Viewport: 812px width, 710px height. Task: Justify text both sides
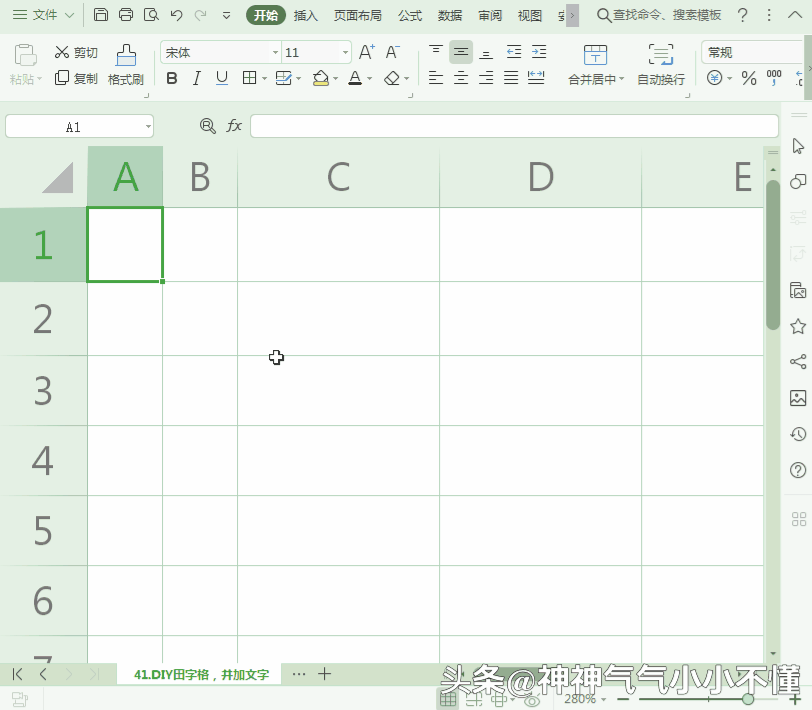pyautogui.click(x=511, y=78)
